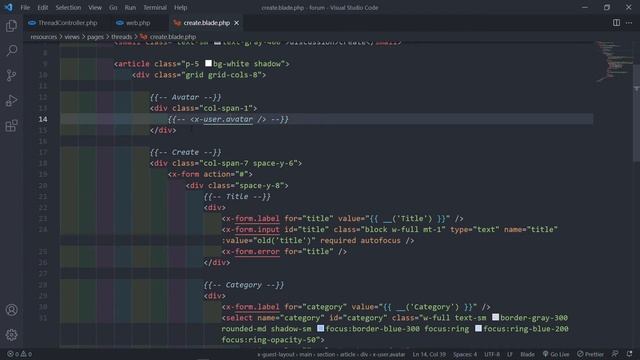This screenshot has height=360, width=640.
Task: Click the x-form action tag line
Action: pos(210,174)
